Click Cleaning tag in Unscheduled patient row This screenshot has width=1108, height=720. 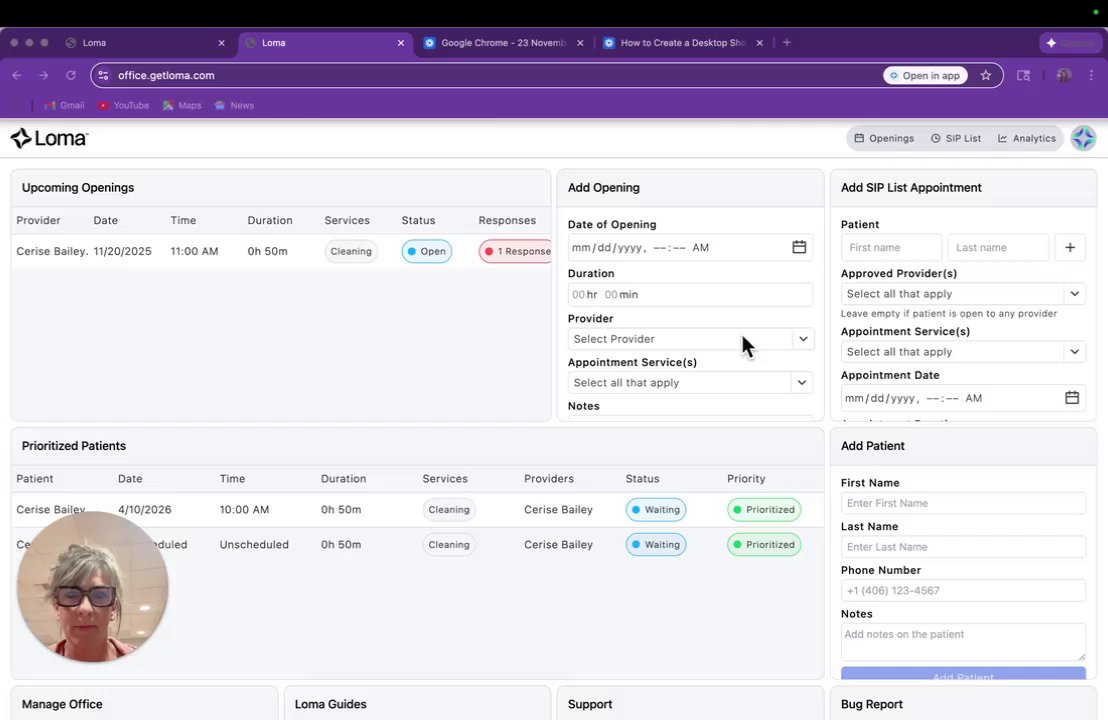pyautogui.click(x=449, y=545)
